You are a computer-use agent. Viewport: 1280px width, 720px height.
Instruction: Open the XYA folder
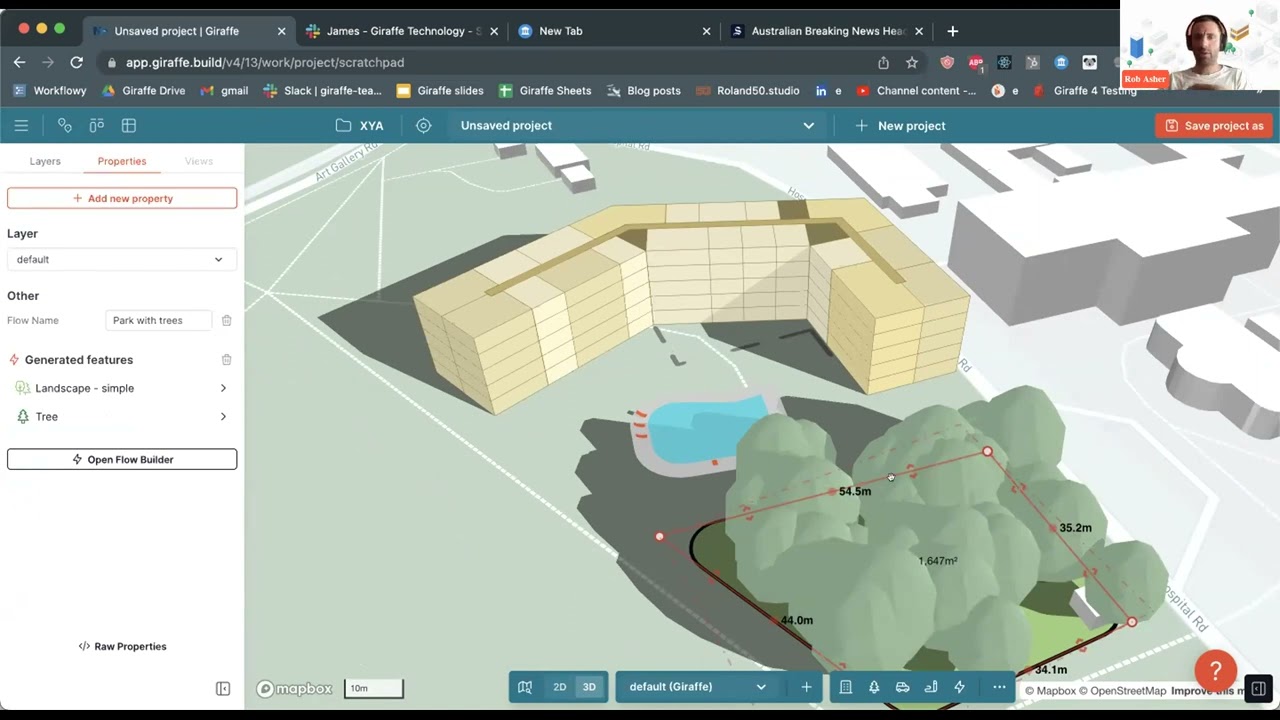pyautogui.click(x=360, y=125)
